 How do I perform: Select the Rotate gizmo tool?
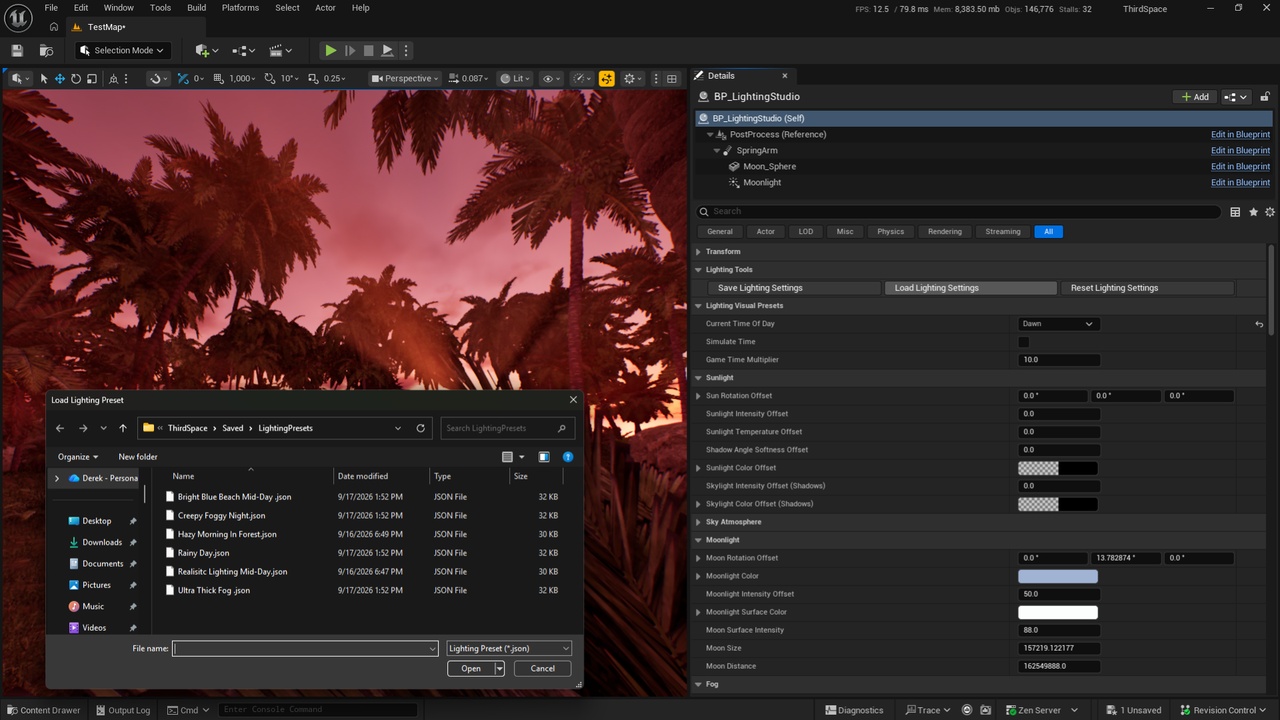[x=76, y=78]
